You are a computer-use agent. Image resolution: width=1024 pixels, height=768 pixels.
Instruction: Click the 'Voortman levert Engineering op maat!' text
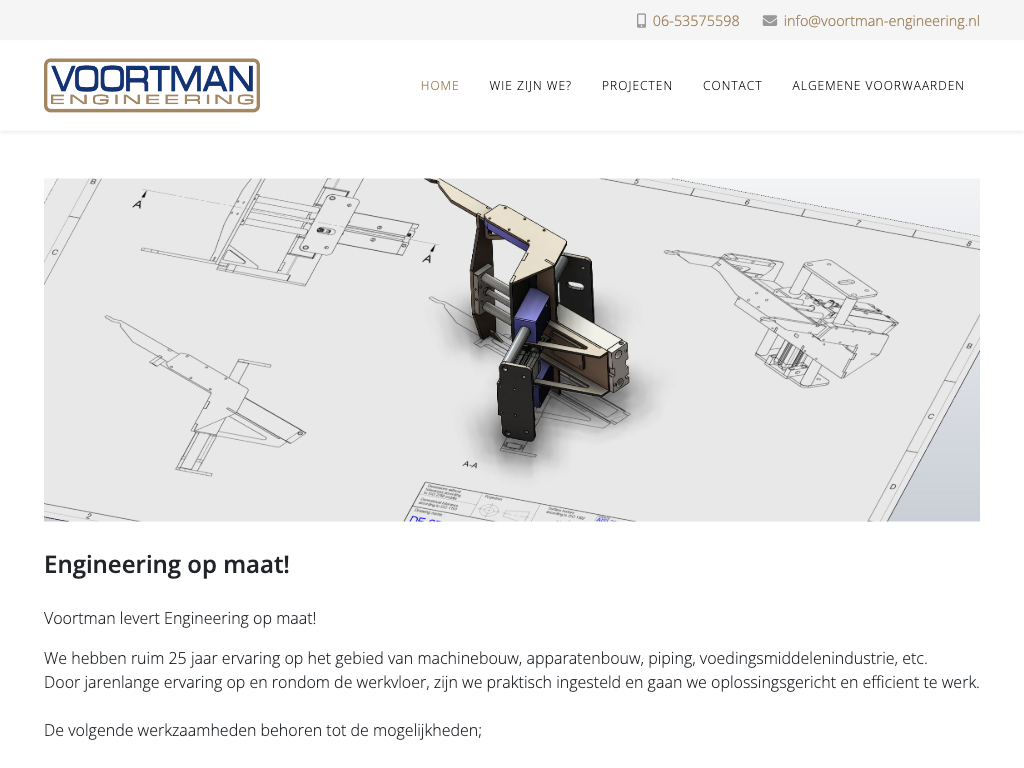(x=180, y=618)
